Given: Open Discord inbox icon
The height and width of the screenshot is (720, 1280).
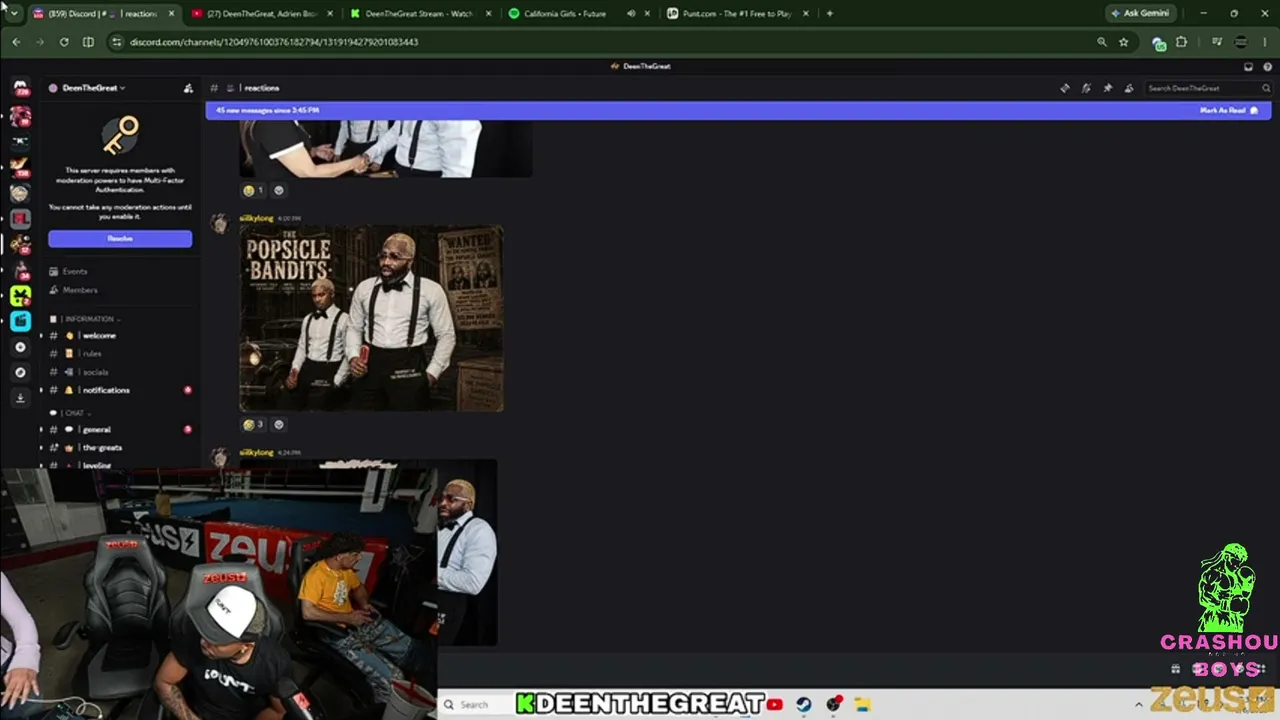Looking at the screenshot, I should (1248, 67).
